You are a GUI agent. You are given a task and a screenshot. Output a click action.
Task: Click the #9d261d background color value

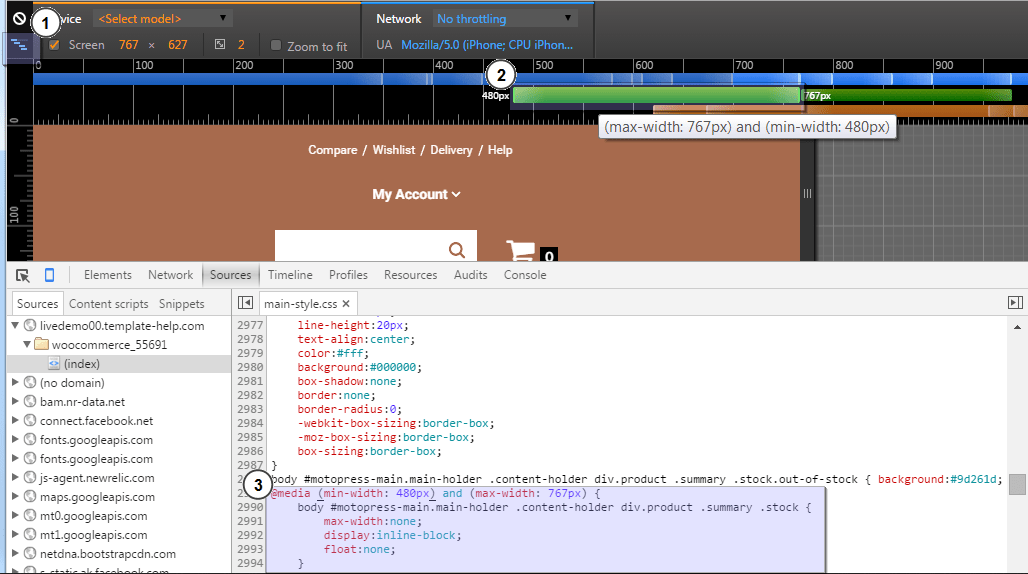coord(974,479)
